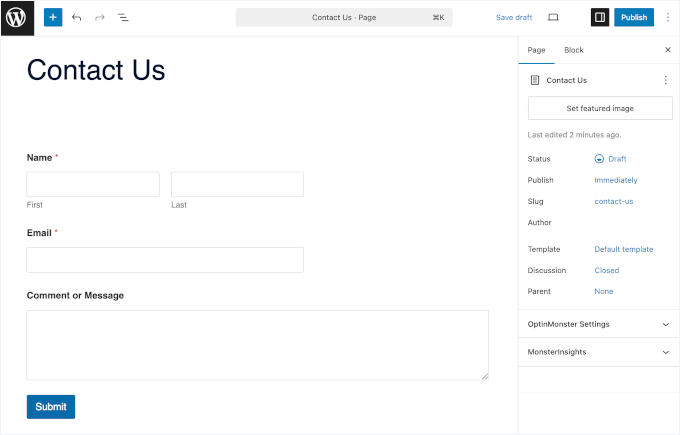680x435 pixels.
Task: Open the Default template selector
Action: click(623, 249)
